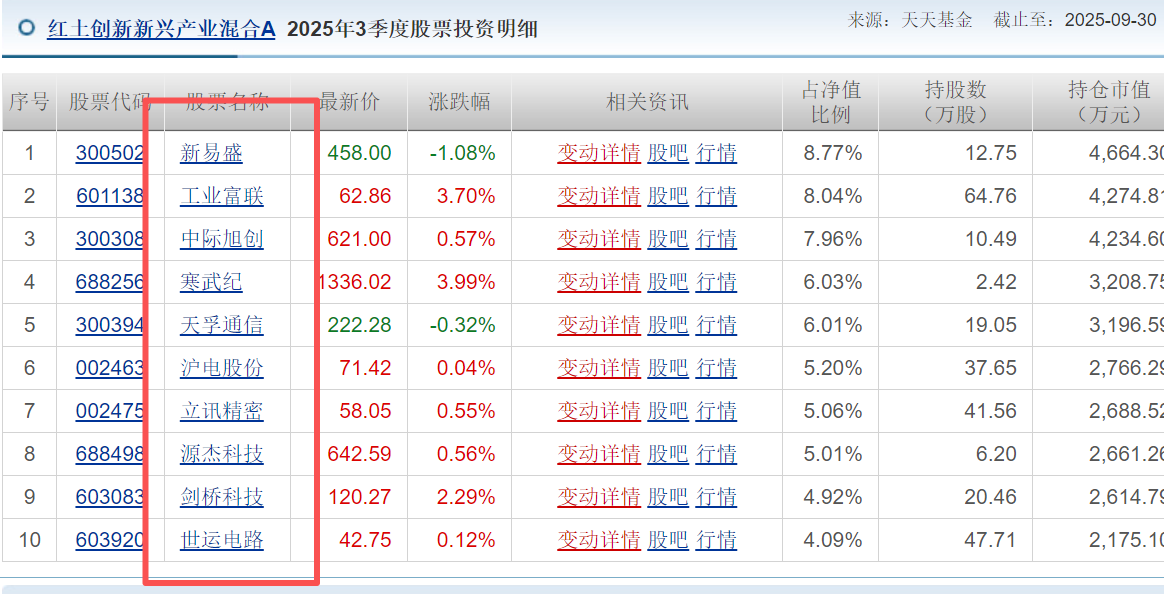The image size is (1164, 594).
Task: Open 股吧 for 中际旭创 row
Action: tap(668, 239)
